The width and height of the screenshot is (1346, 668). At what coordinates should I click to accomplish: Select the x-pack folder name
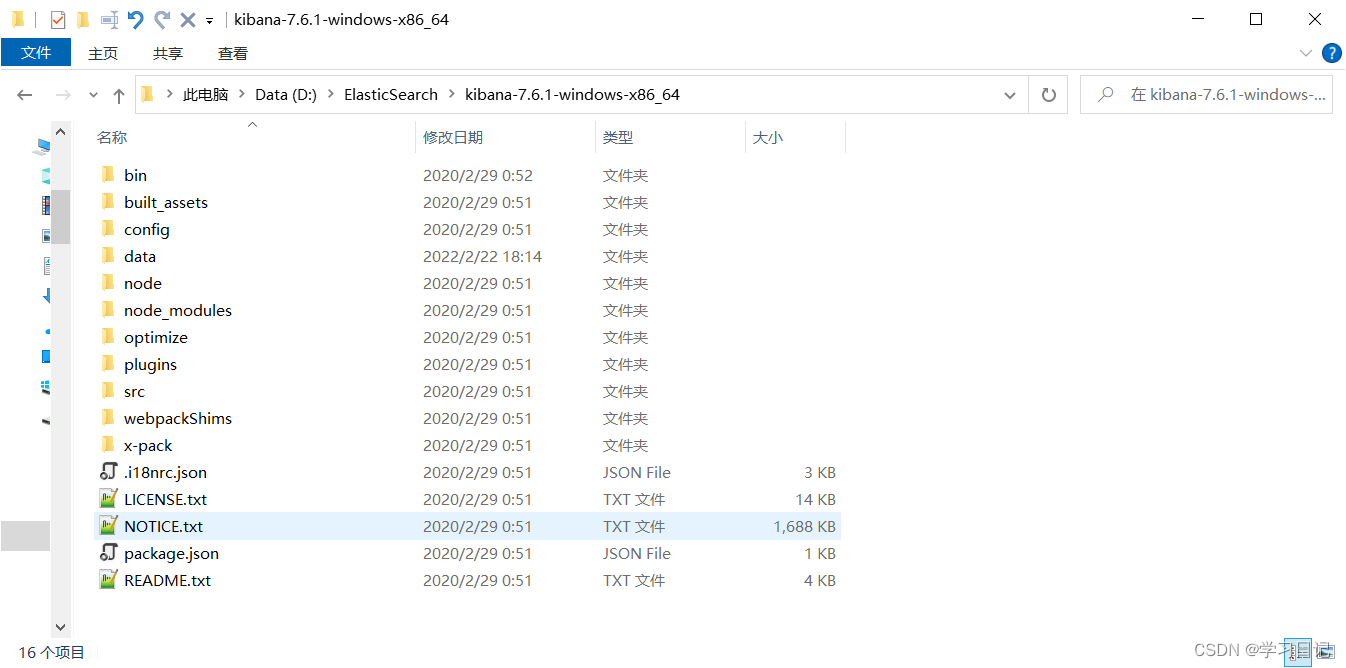click(x=148, y=445)
